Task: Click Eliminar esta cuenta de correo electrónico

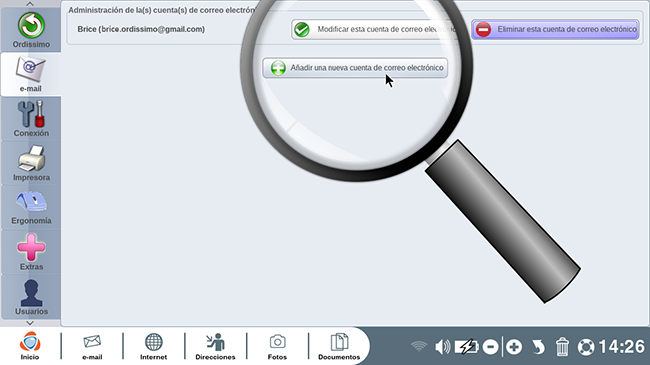Action: [555, 29]
